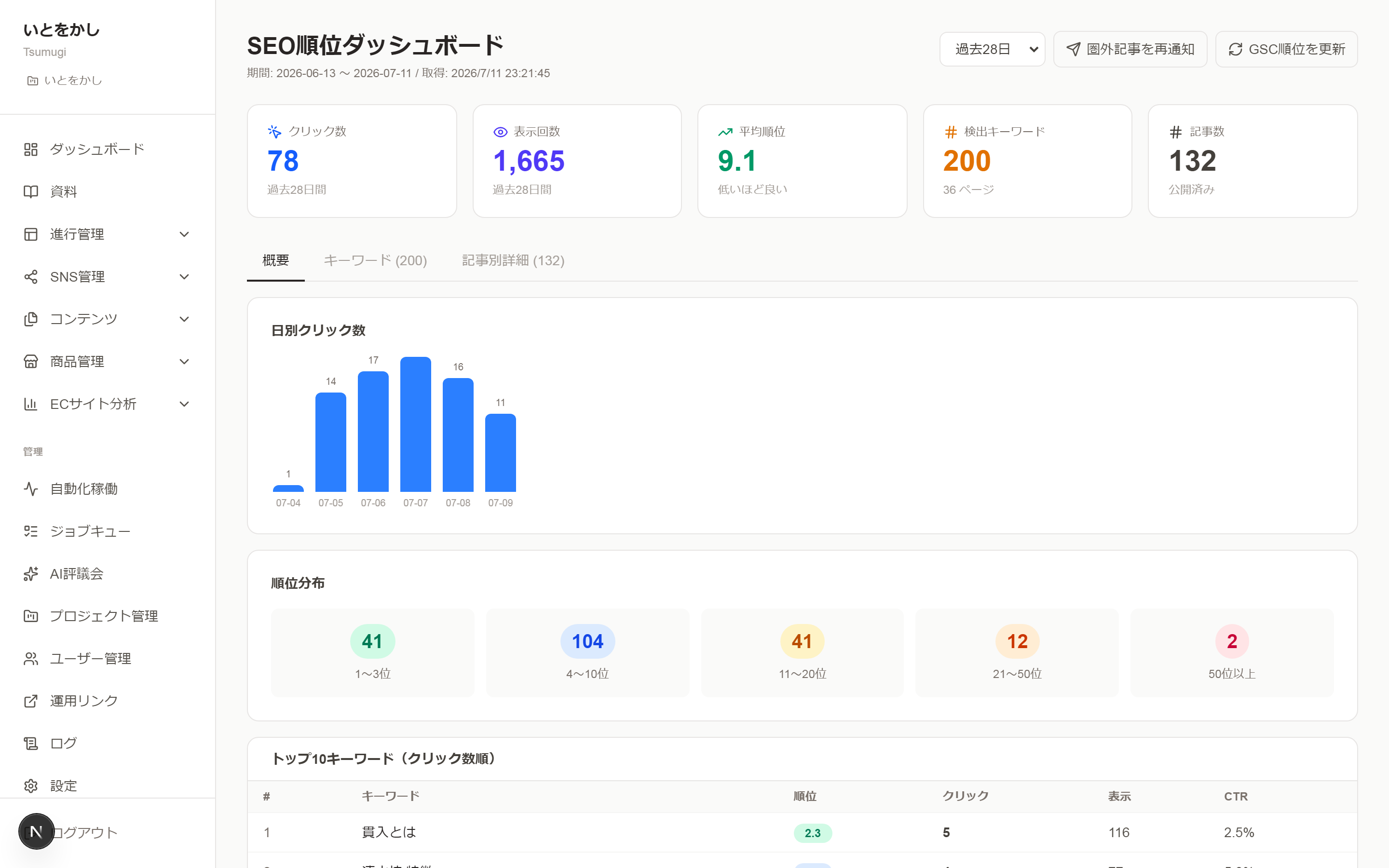Click the 1,665 表示回数 value

[x=529, y=161]
